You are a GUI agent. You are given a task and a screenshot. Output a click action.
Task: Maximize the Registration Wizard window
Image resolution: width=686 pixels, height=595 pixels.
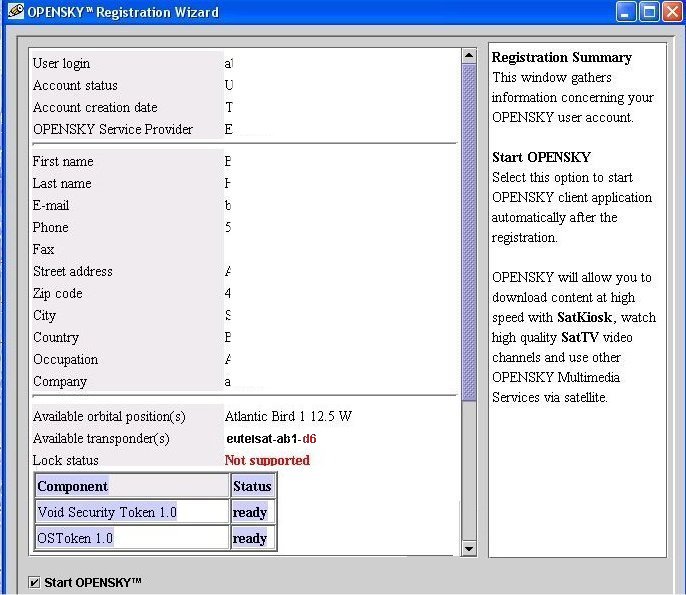click(649, 11)
